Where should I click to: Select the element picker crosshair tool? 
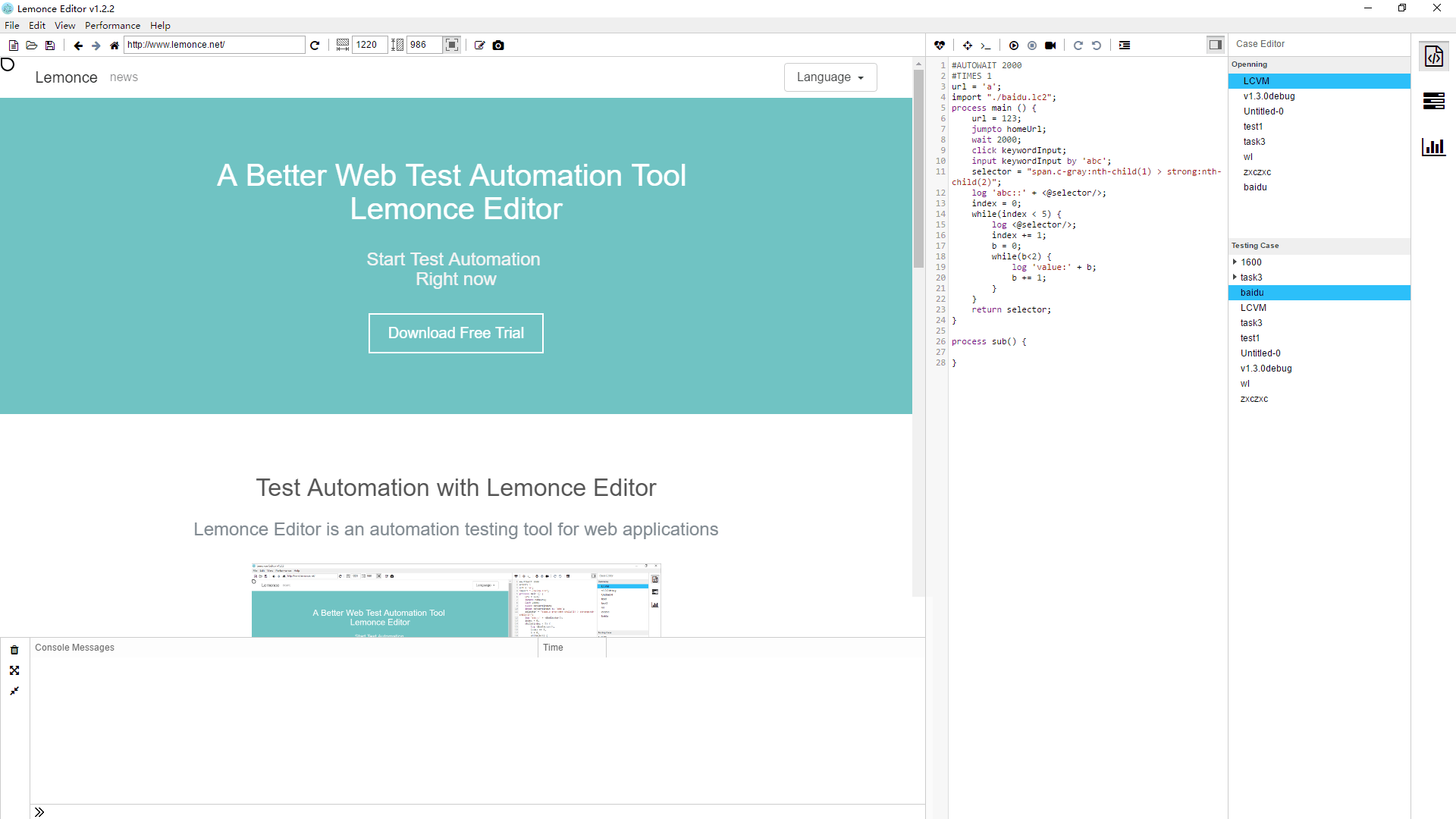tap(968, 45)
